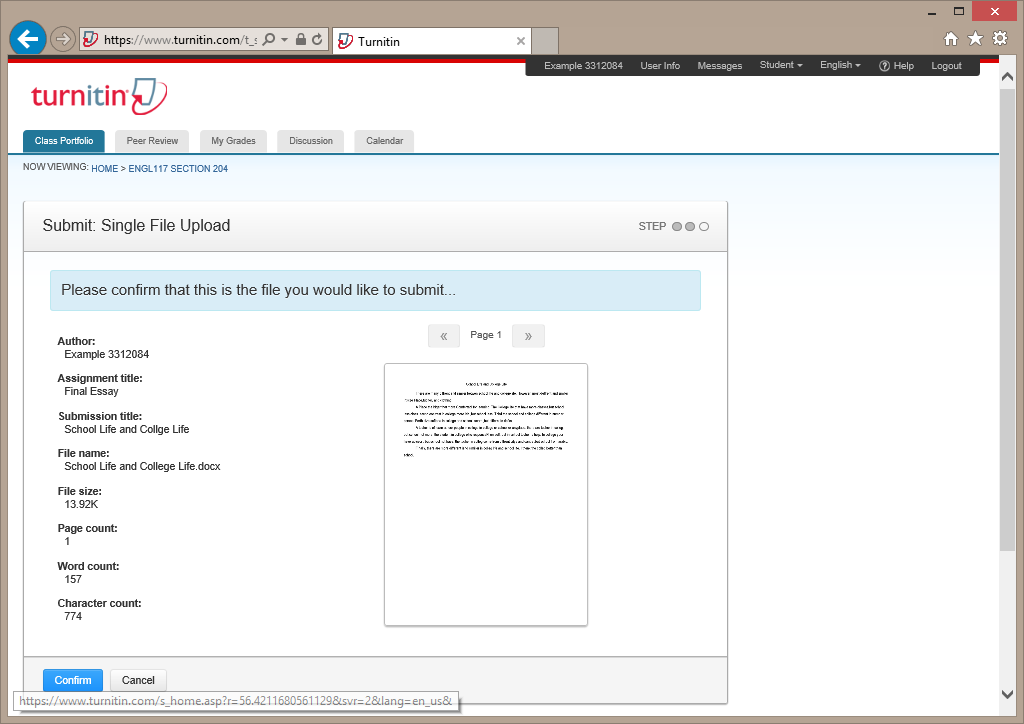The image size is (1024, 724).
Task: Open browser Home page
Action: (x=950, y=38)
